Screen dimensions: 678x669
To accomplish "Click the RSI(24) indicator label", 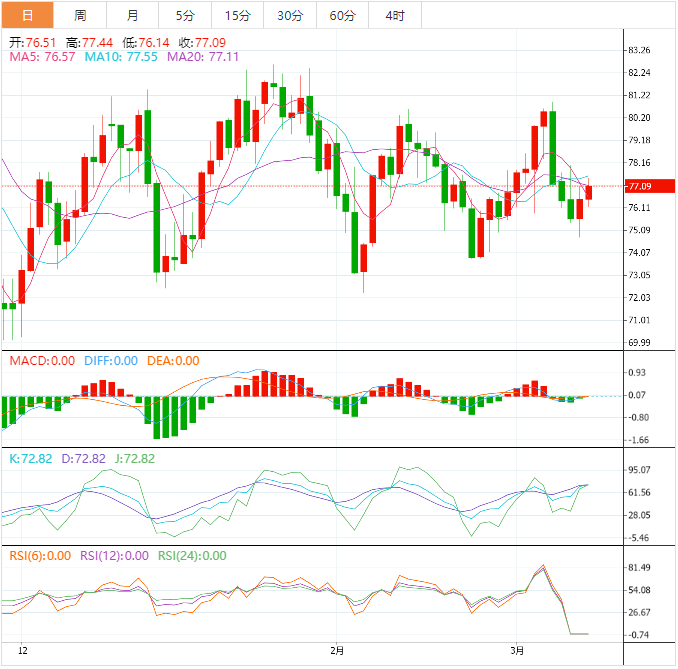I will pos(190,556).
